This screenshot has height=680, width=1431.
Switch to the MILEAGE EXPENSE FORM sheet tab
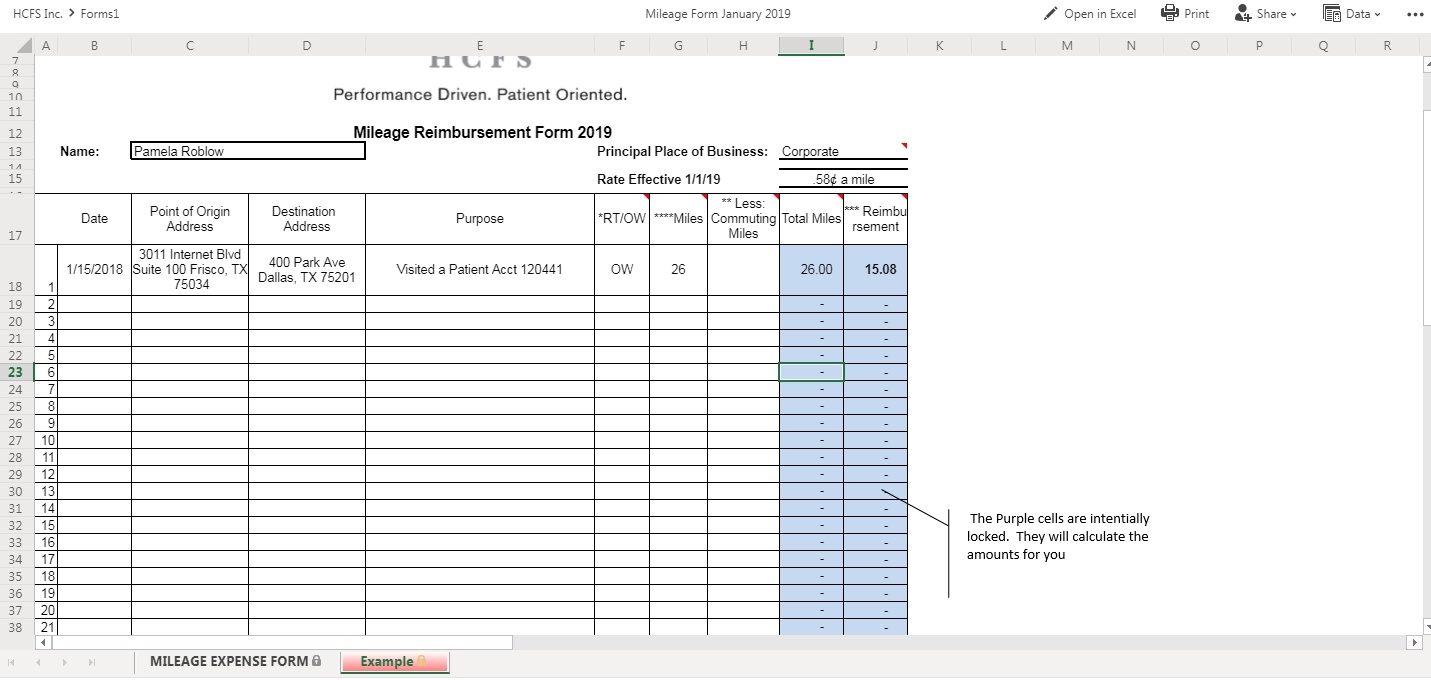pos(235,661)
